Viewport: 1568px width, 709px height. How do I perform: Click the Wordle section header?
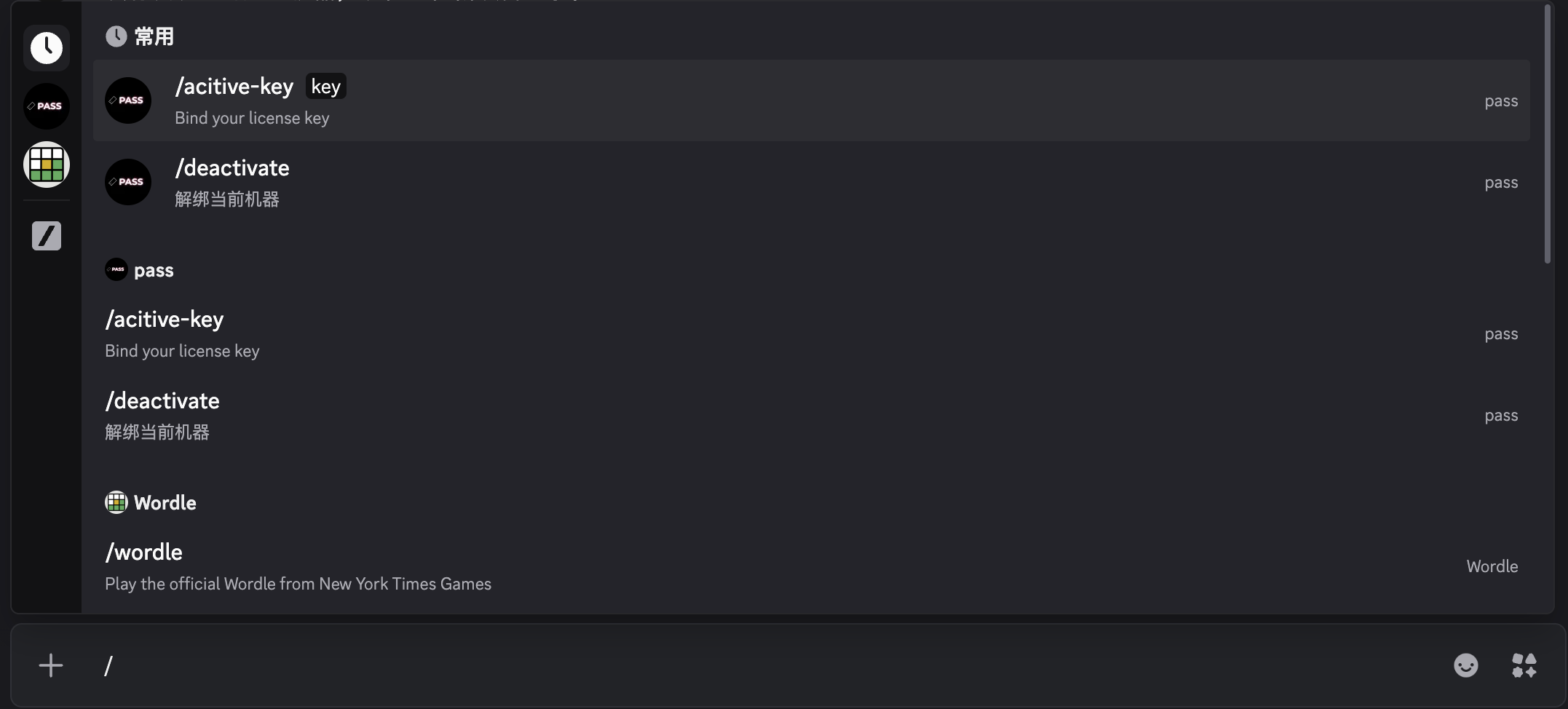pos(165,503)
